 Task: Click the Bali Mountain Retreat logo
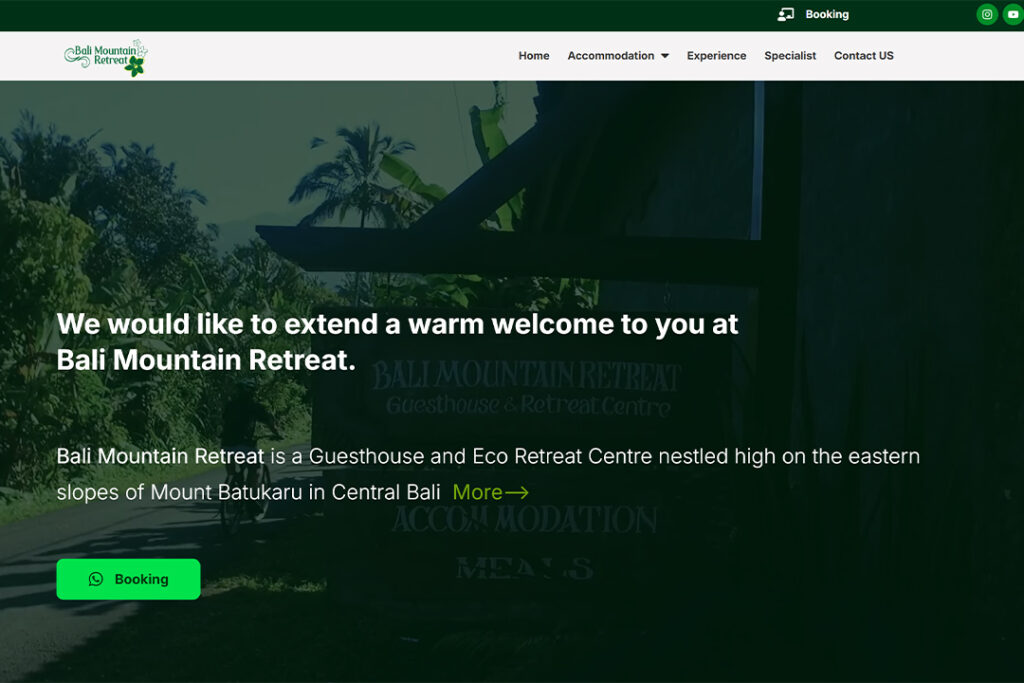[x=105, y=56]
